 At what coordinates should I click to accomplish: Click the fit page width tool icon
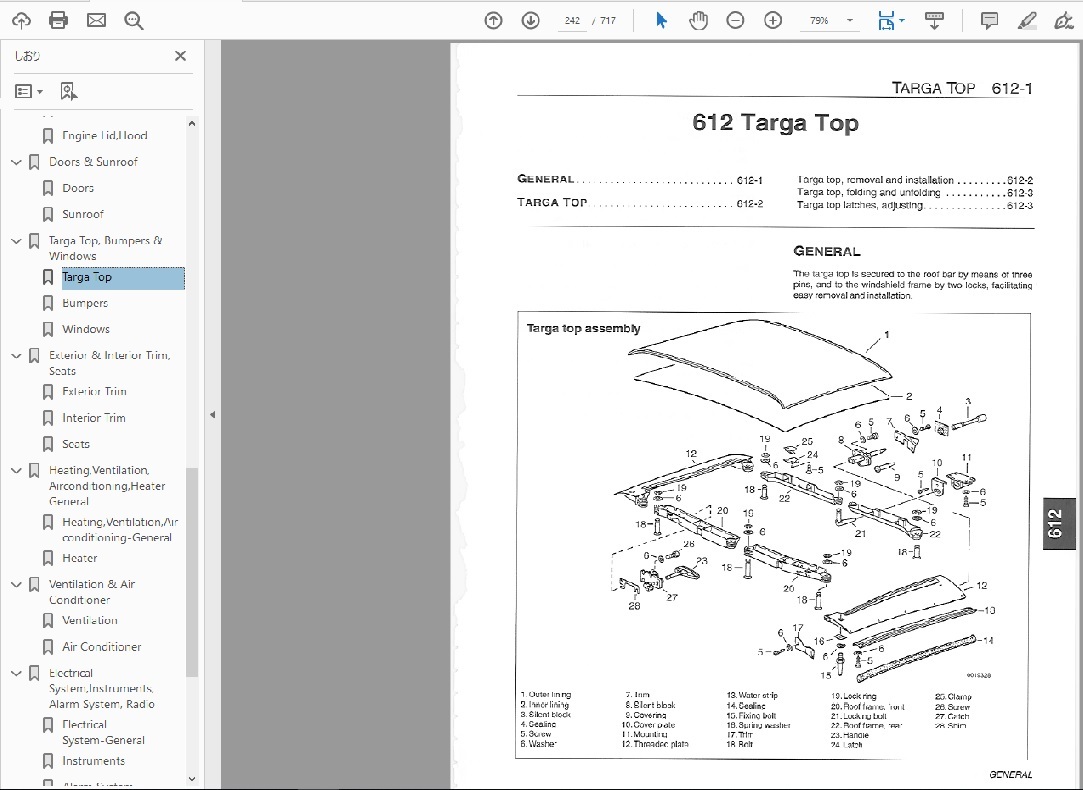(885, 21)
